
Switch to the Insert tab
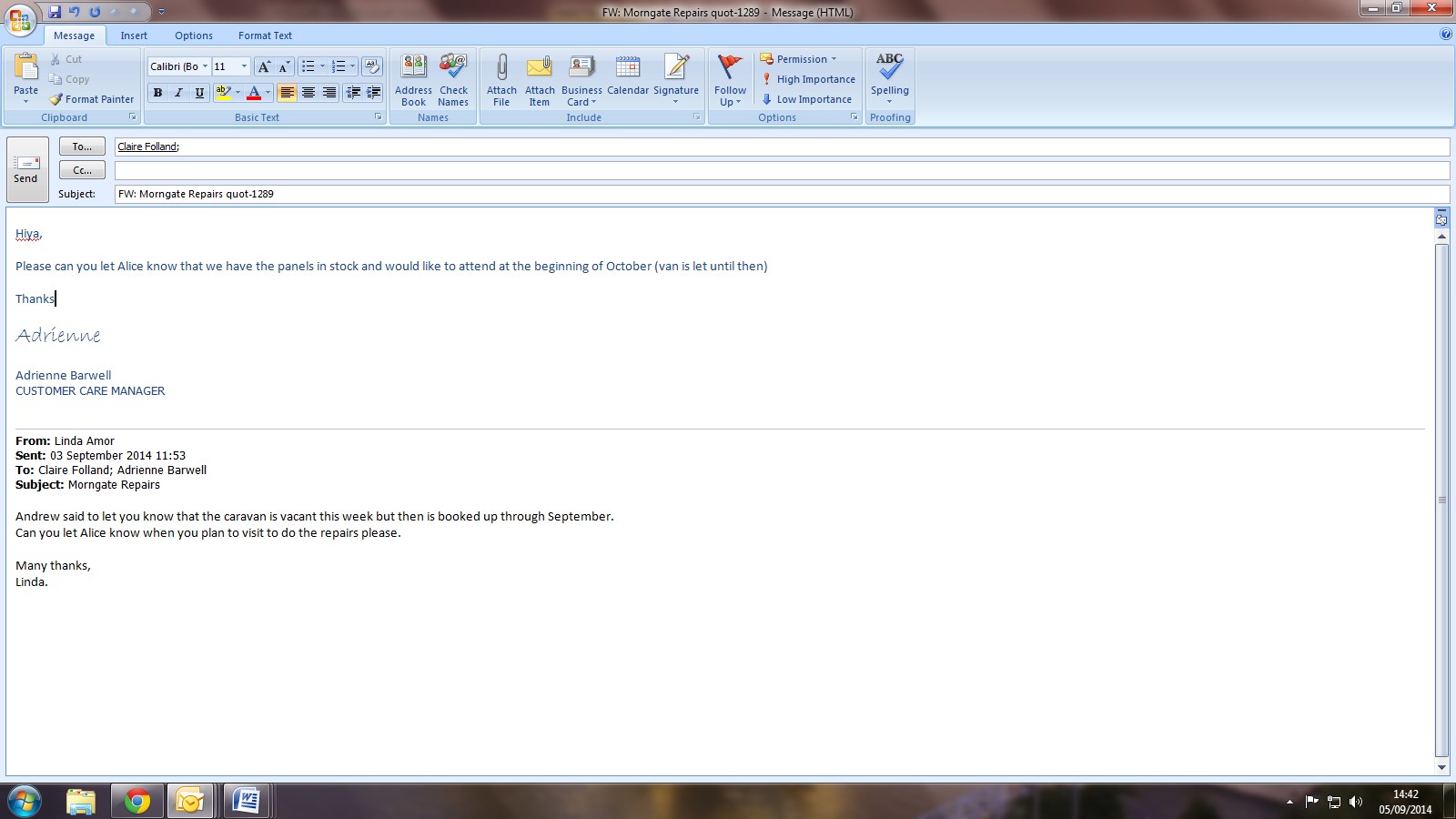(x=134, y=35)
